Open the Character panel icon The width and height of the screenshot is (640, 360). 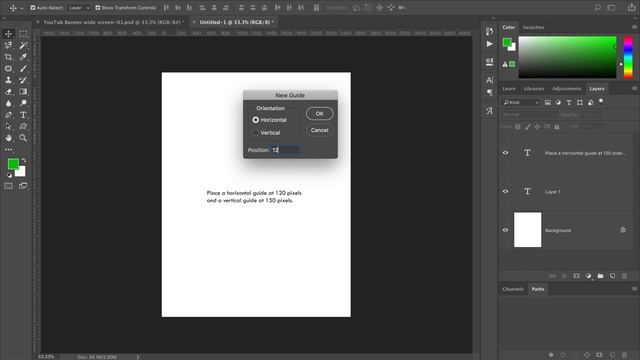(x=489, y=80)
